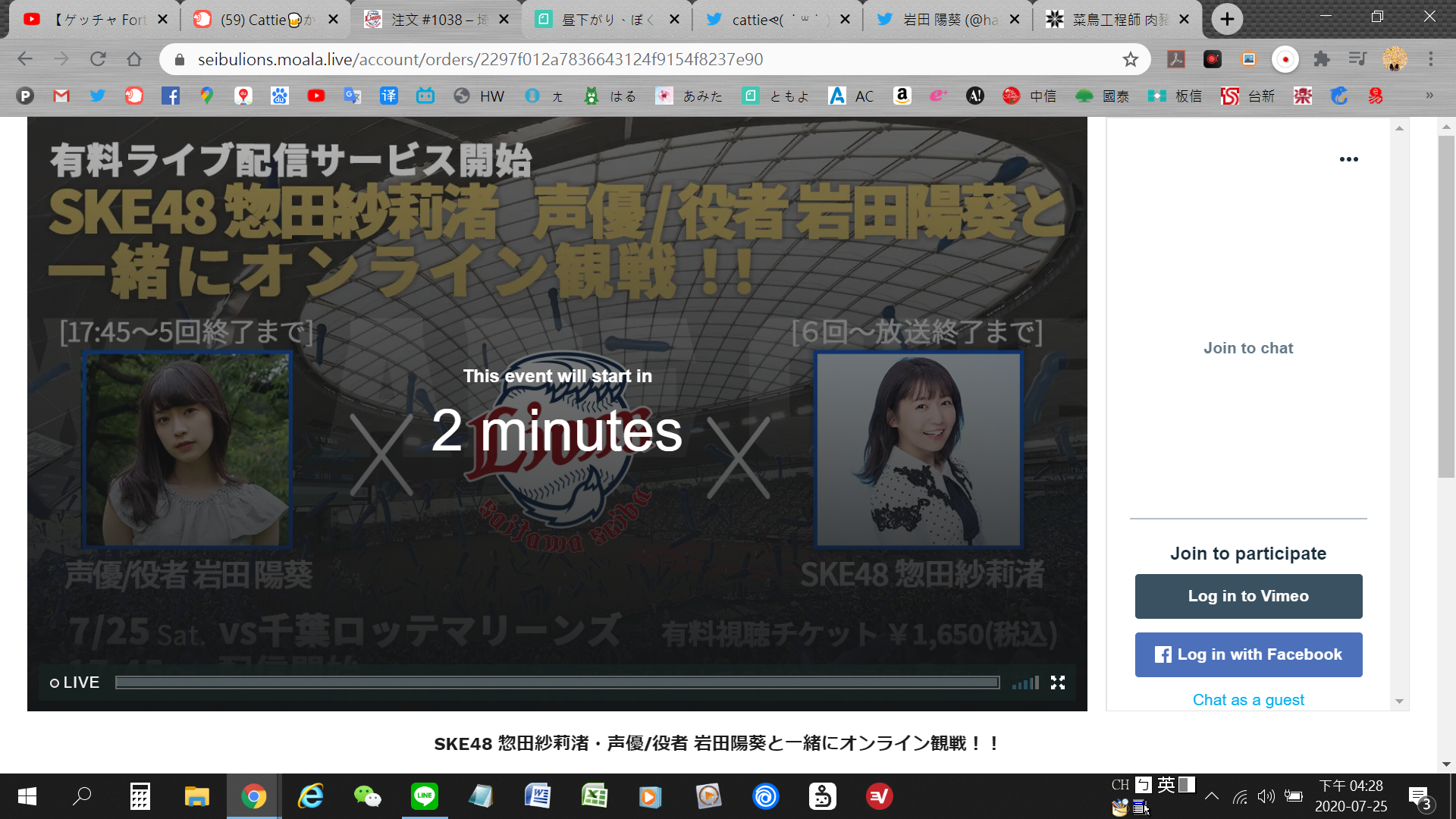The width and height of the screenshot is (1456, 819).
Task: Go to the Chrome home page
Action: coord(134,59)
